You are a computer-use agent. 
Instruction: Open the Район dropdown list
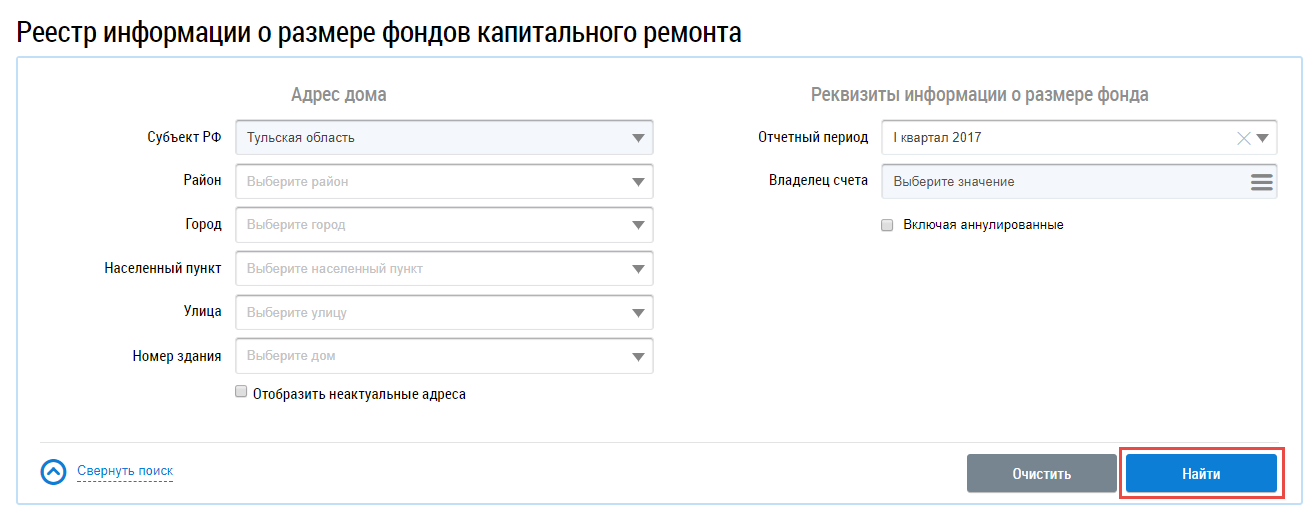coord(638,182)
